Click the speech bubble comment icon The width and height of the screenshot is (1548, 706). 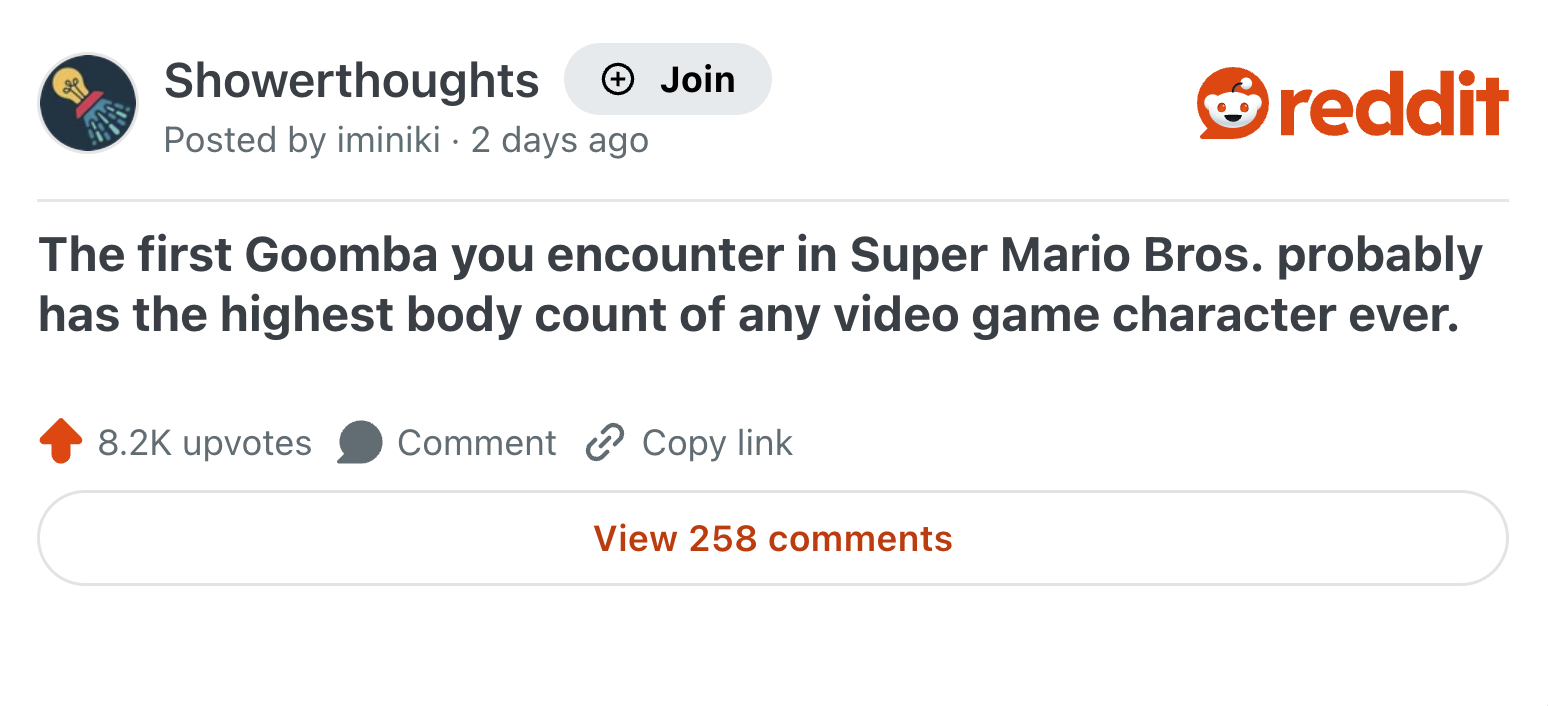click(x=360, y=442)
